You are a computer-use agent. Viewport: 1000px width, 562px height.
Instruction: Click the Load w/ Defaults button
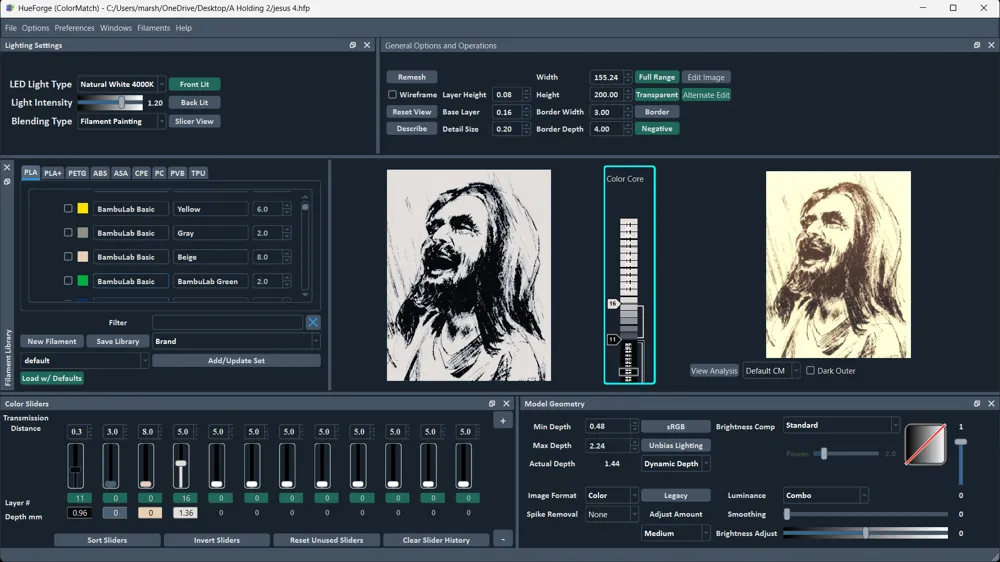52,378
